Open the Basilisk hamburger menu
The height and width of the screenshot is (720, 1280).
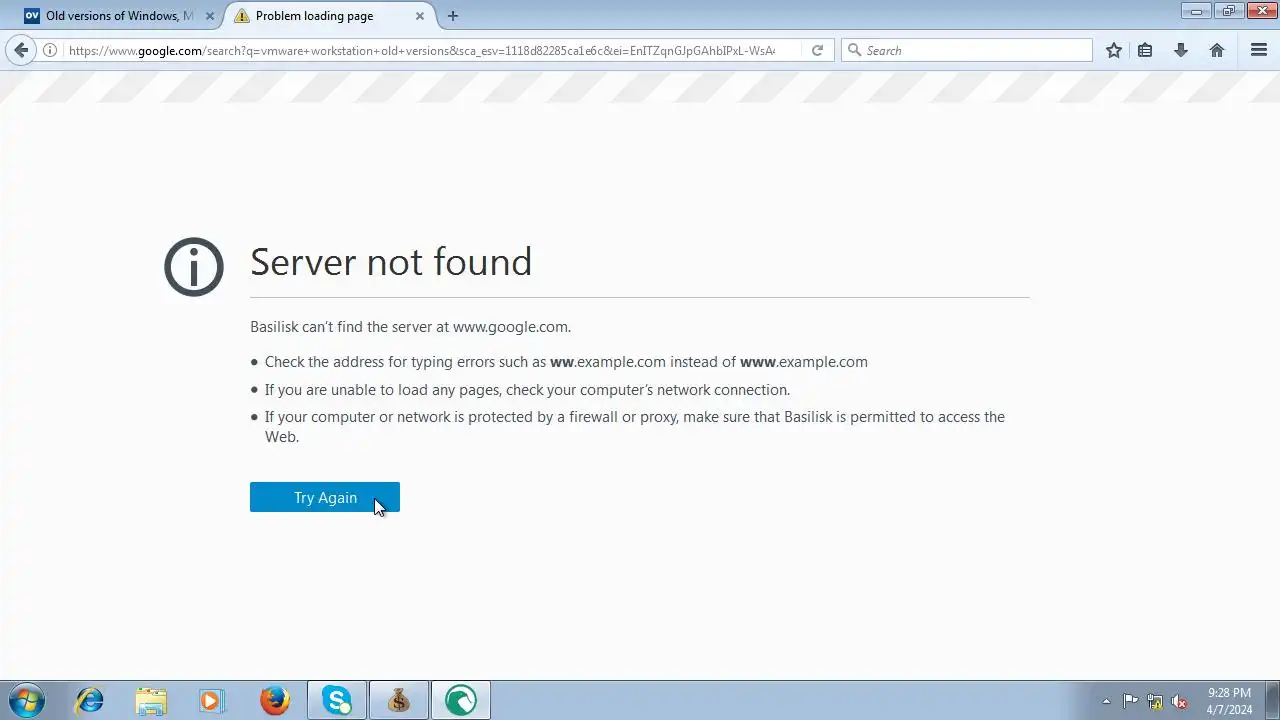(1259, 50)
